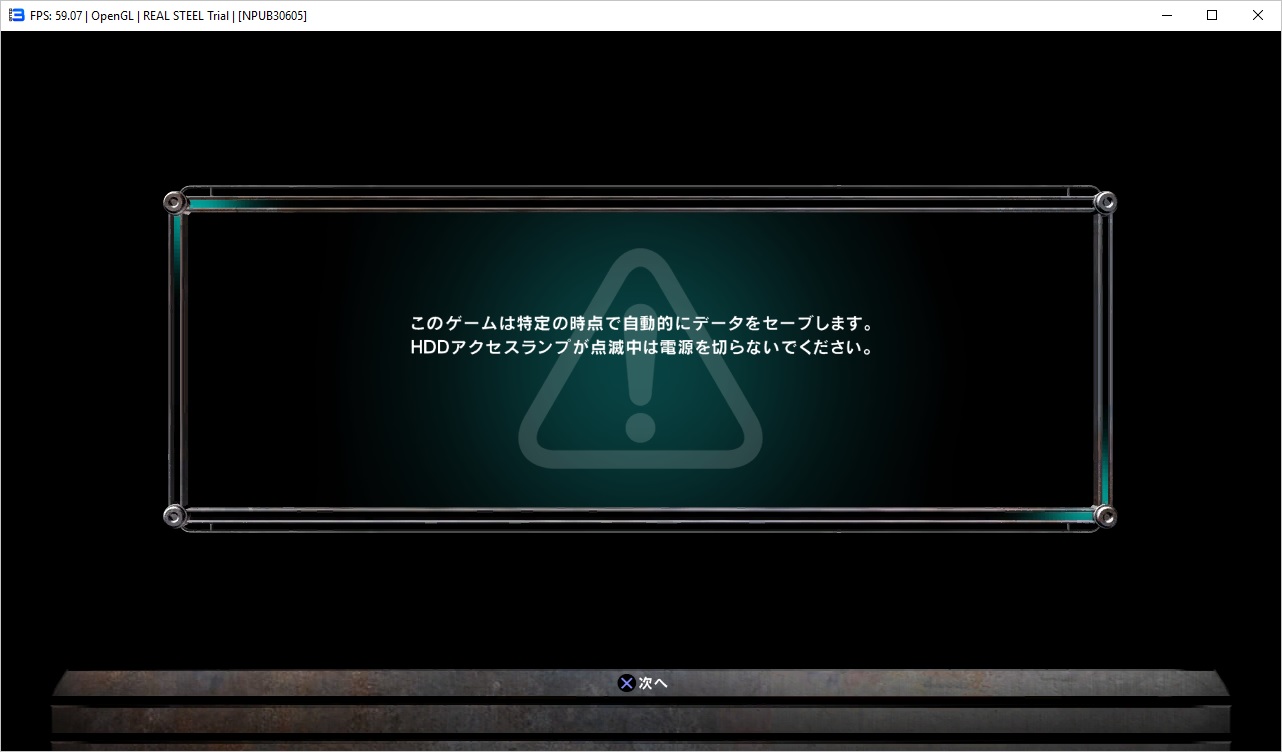Click the NPUB30605 game ID in title
Screen dimensions: 1282x752
(273, 16)
